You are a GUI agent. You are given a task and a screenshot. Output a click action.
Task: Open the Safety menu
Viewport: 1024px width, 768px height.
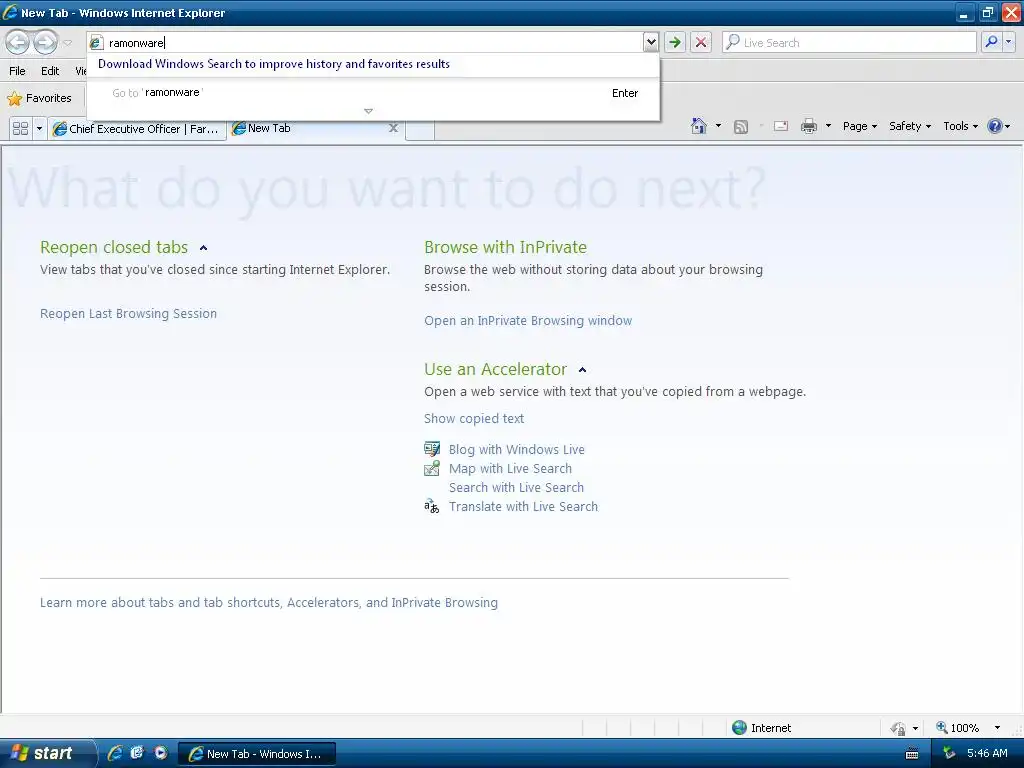910,126
